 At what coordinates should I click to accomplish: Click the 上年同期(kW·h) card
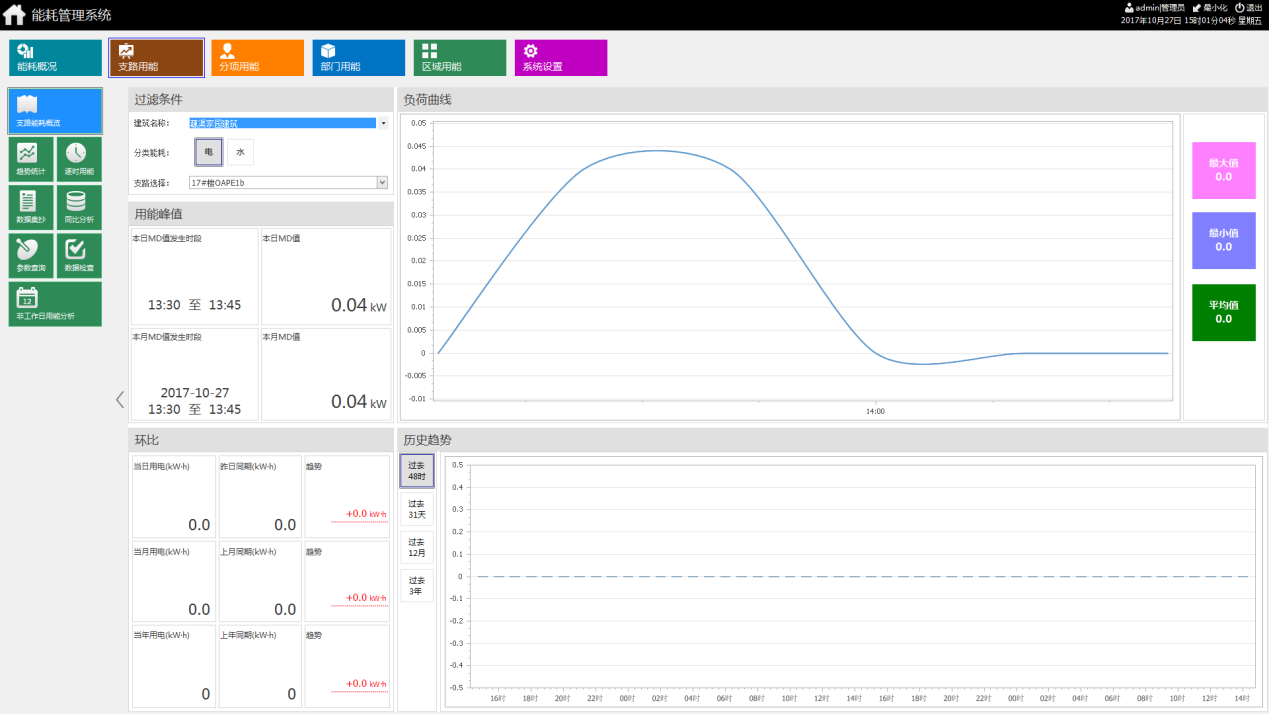pyautogui.click(x=259, y=666)
